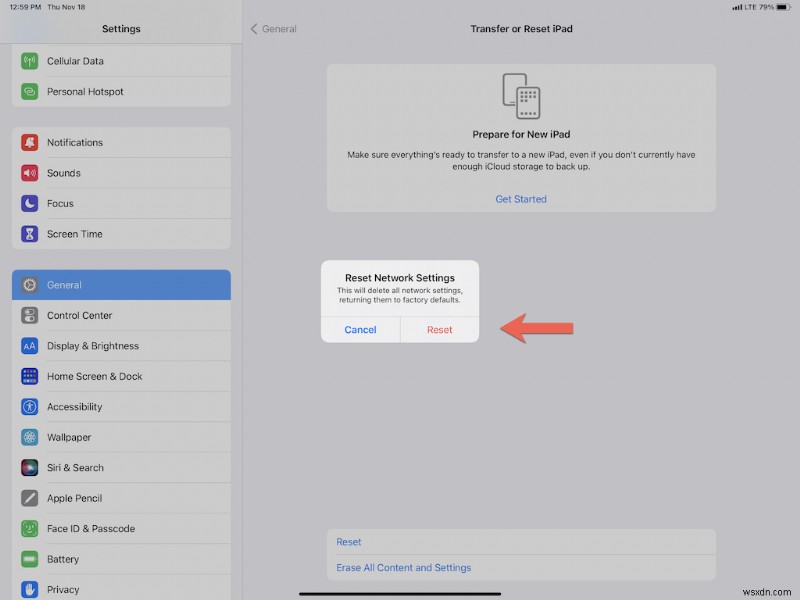Viewport: 800px width, 600px height.
Task: Tap Erase All Content and Settings
Action: click(404, 567)
